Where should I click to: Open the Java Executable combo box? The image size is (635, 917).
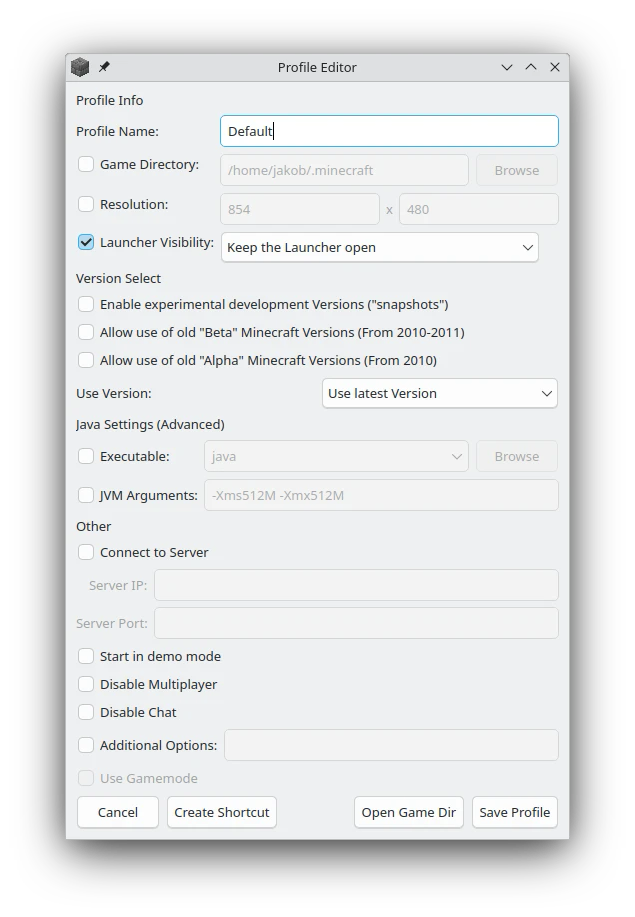[336, 456]
